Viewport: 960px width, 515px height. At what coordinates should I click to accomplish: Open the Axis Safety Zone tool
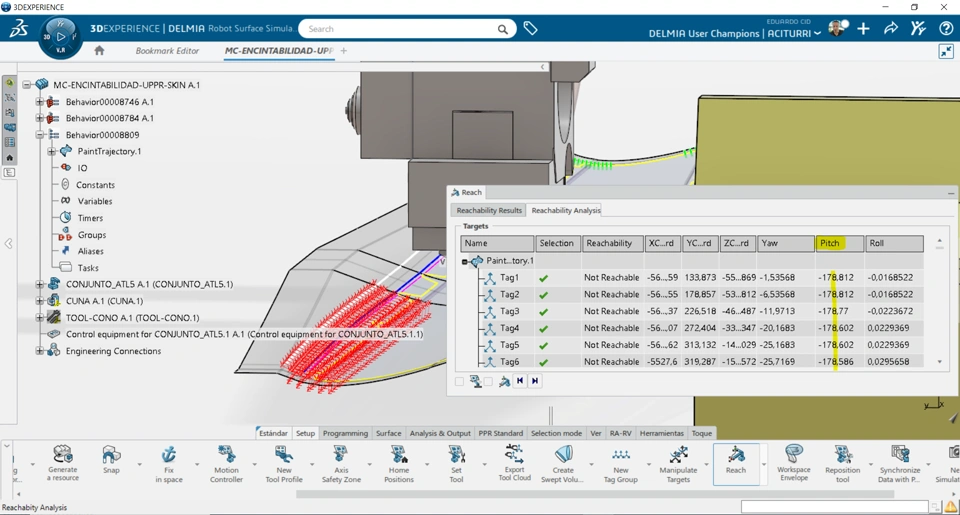(x=341, y=463)
